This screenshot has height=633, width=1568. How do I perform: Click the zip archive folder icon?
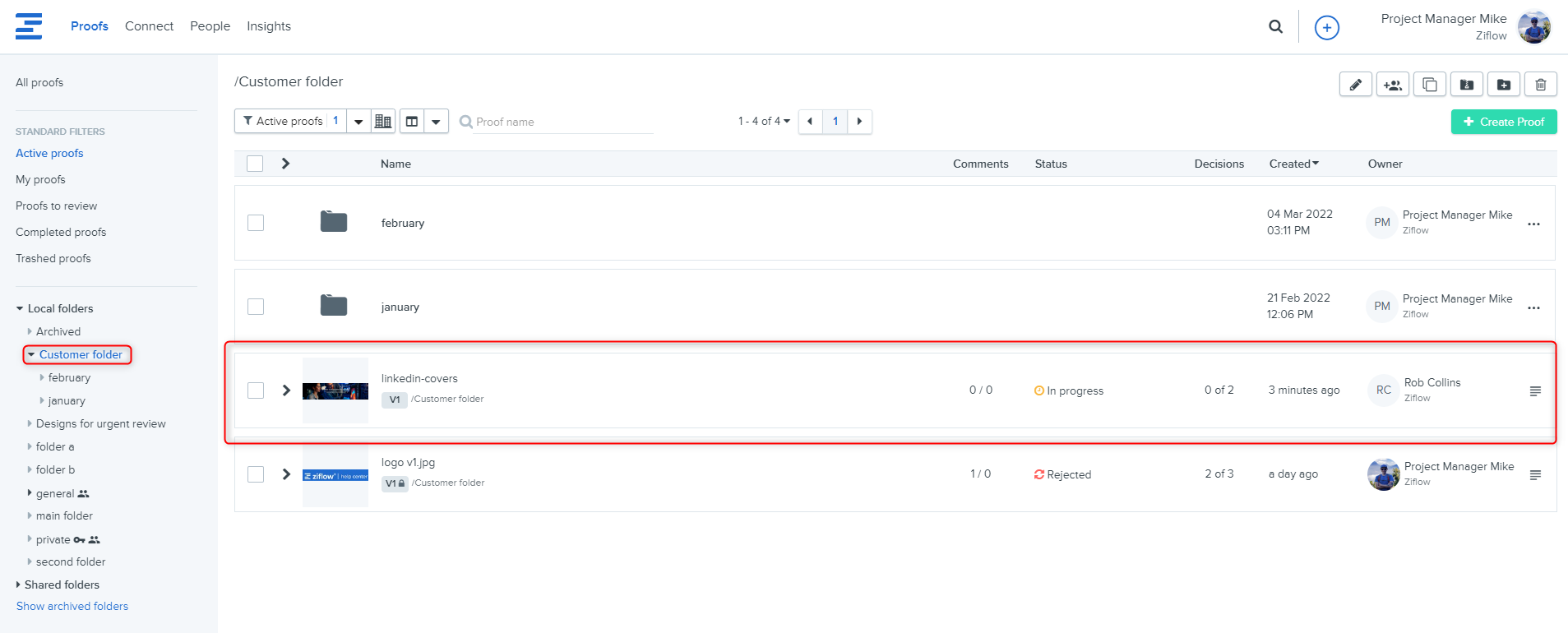click(1467, 85)
